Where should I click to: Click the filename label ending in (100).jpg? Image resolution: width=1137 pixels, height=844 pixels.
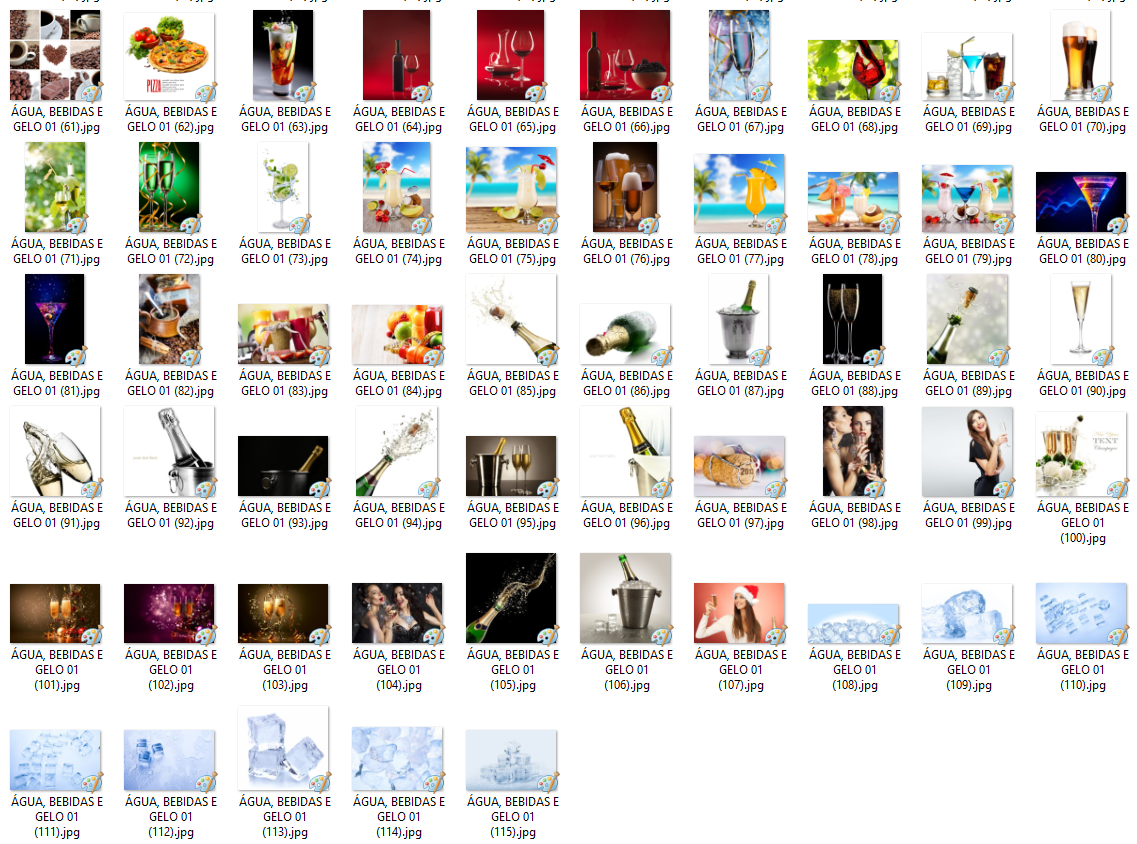[x=1082, y=523]
